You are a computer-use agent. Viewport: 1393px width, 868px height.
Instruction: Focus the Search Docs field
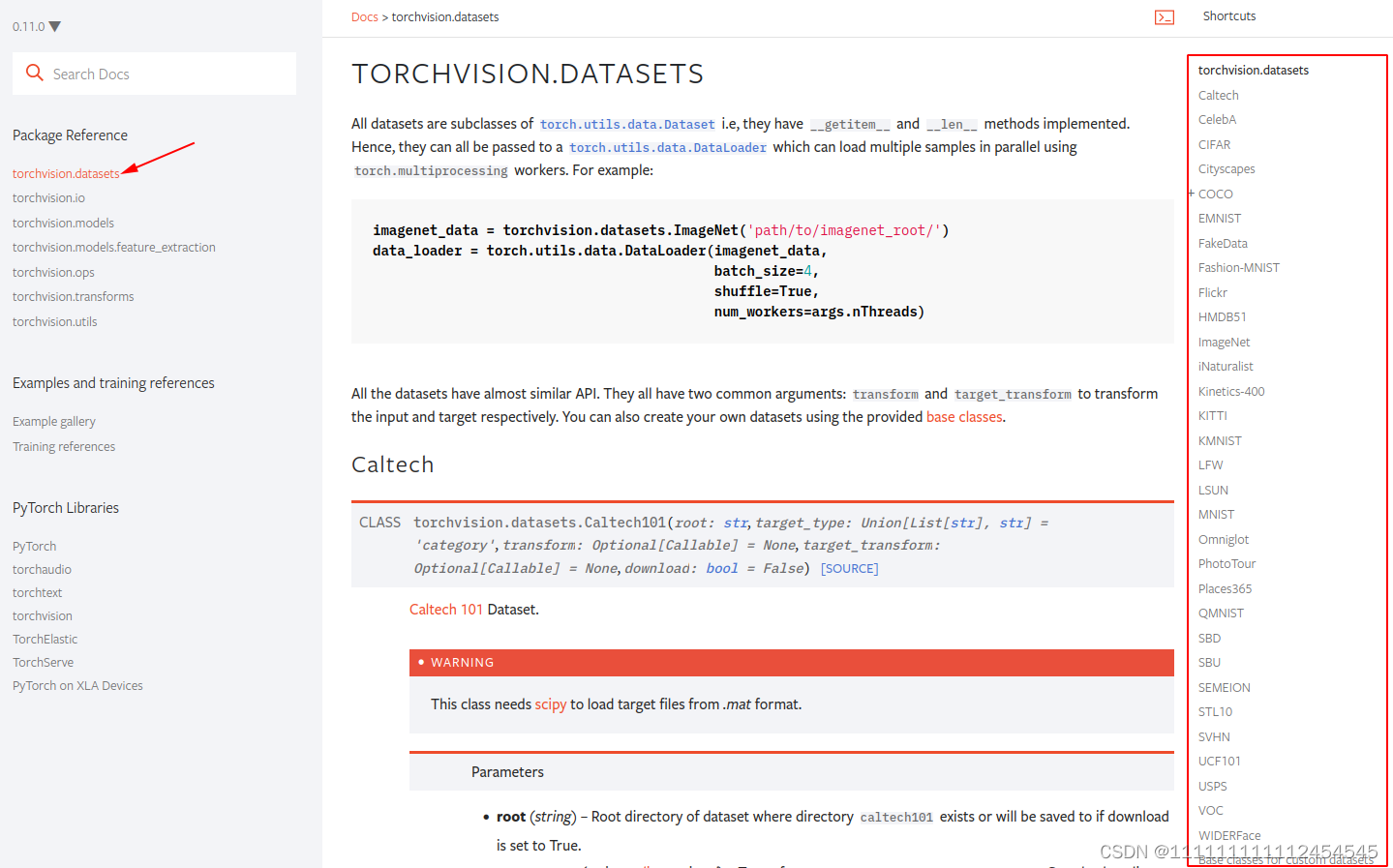[x=155, y=74]
